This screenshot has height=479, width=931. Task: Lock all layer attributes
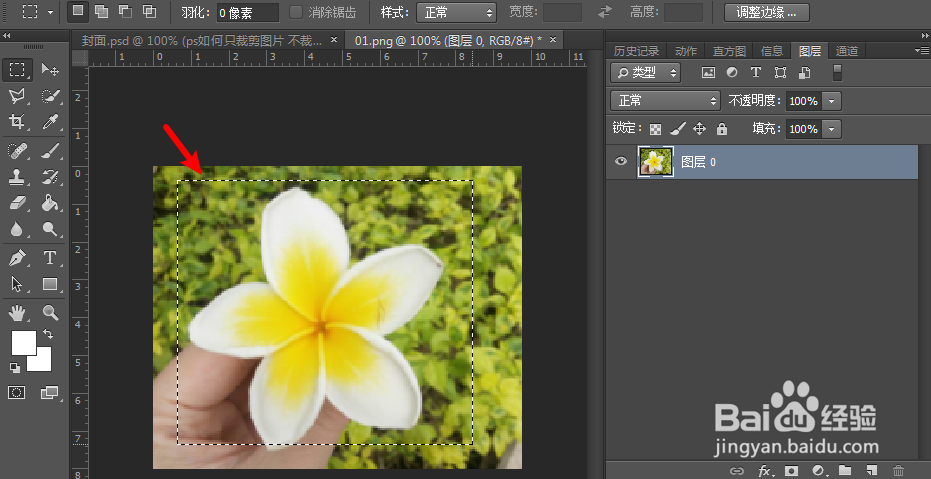pos(722,129)
